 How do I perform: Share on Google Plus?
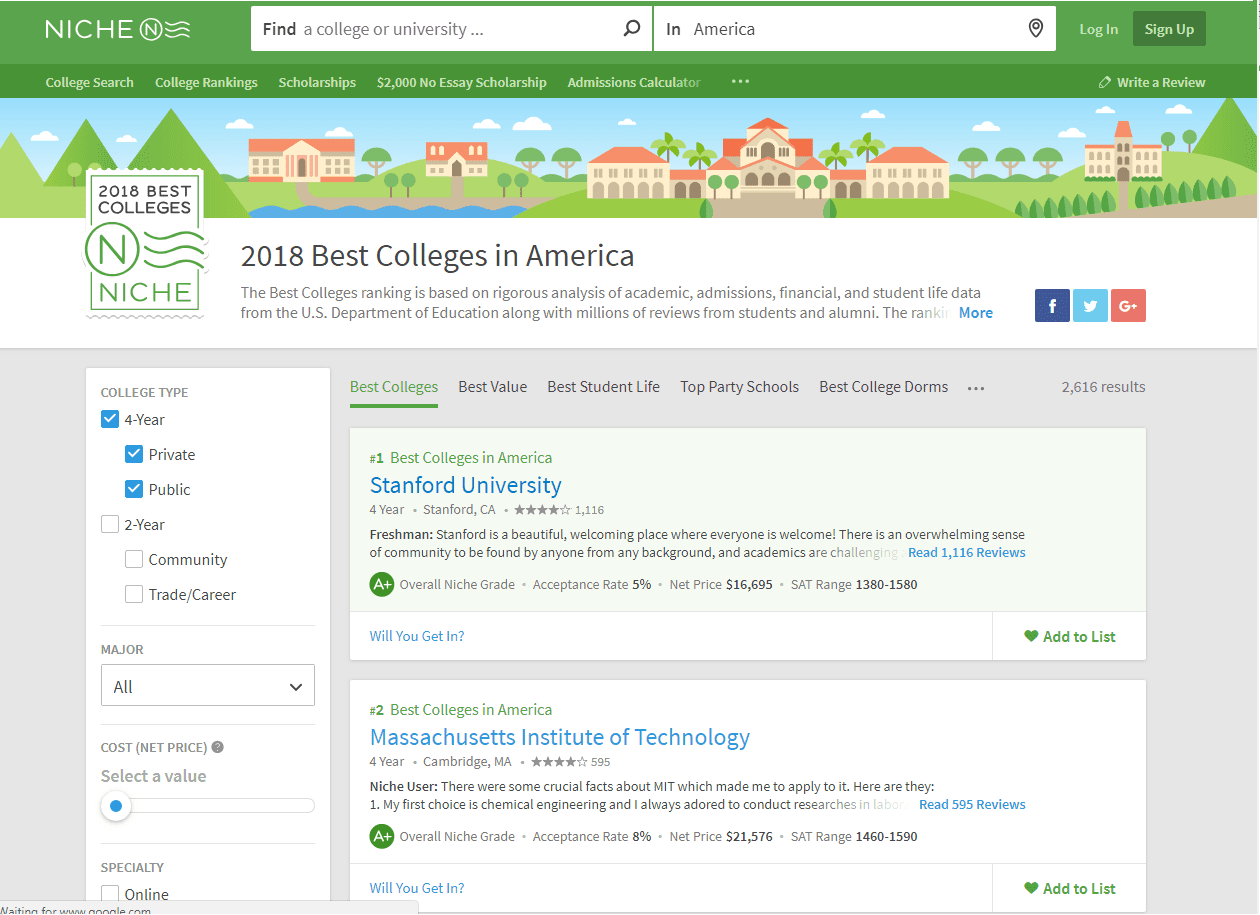(1128, 306)
